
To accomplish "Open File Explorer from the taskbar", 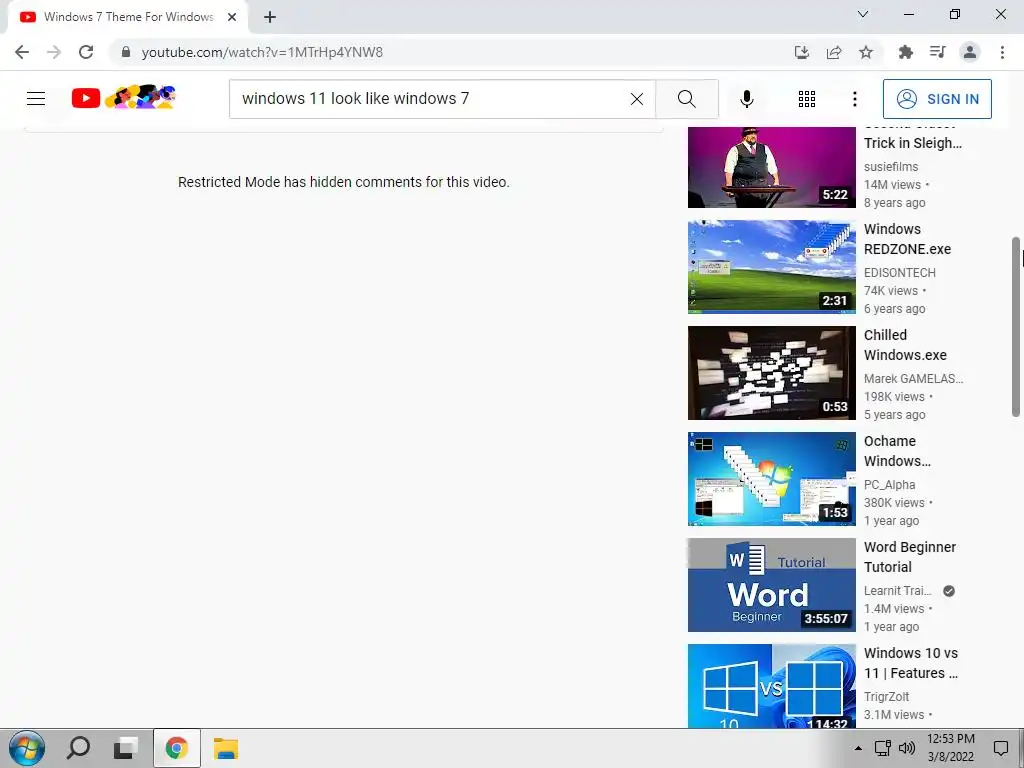I will [226, 748].
